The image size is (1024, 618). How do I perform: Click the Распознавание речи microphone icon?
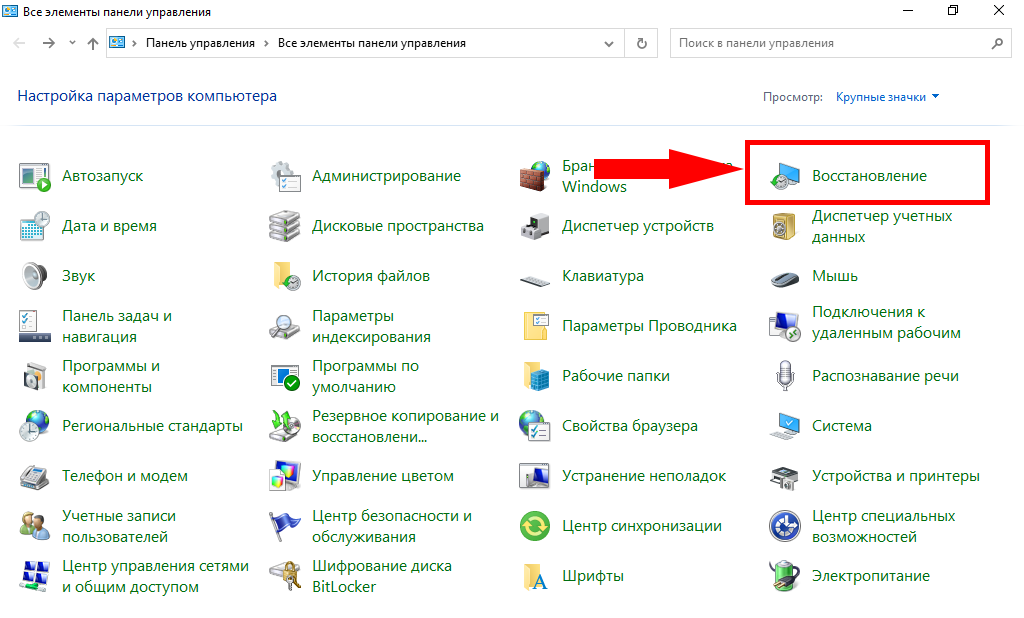tap(784, 376)
